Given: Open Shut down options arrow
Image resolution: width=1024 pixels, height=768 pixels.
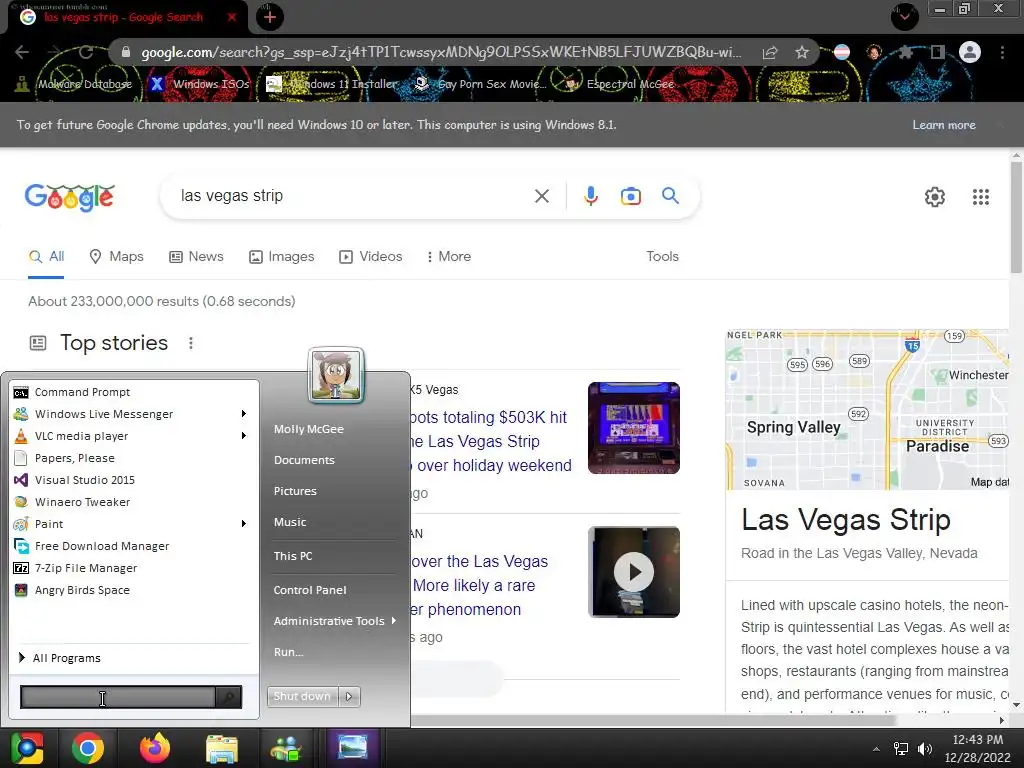Looking at the screenshot, I should [x=349, y=696].
